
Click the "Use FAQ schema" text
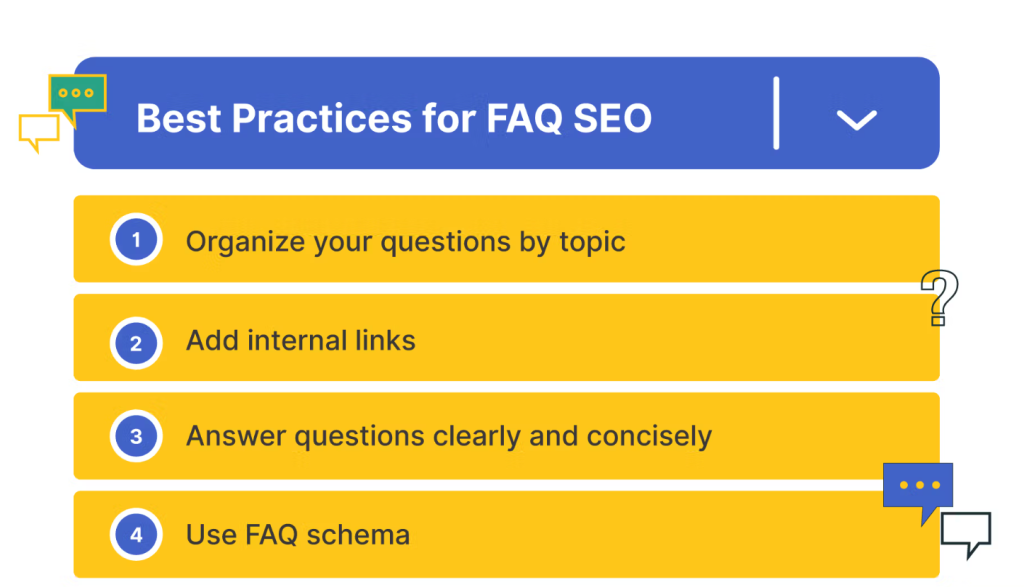pos(298,535)
